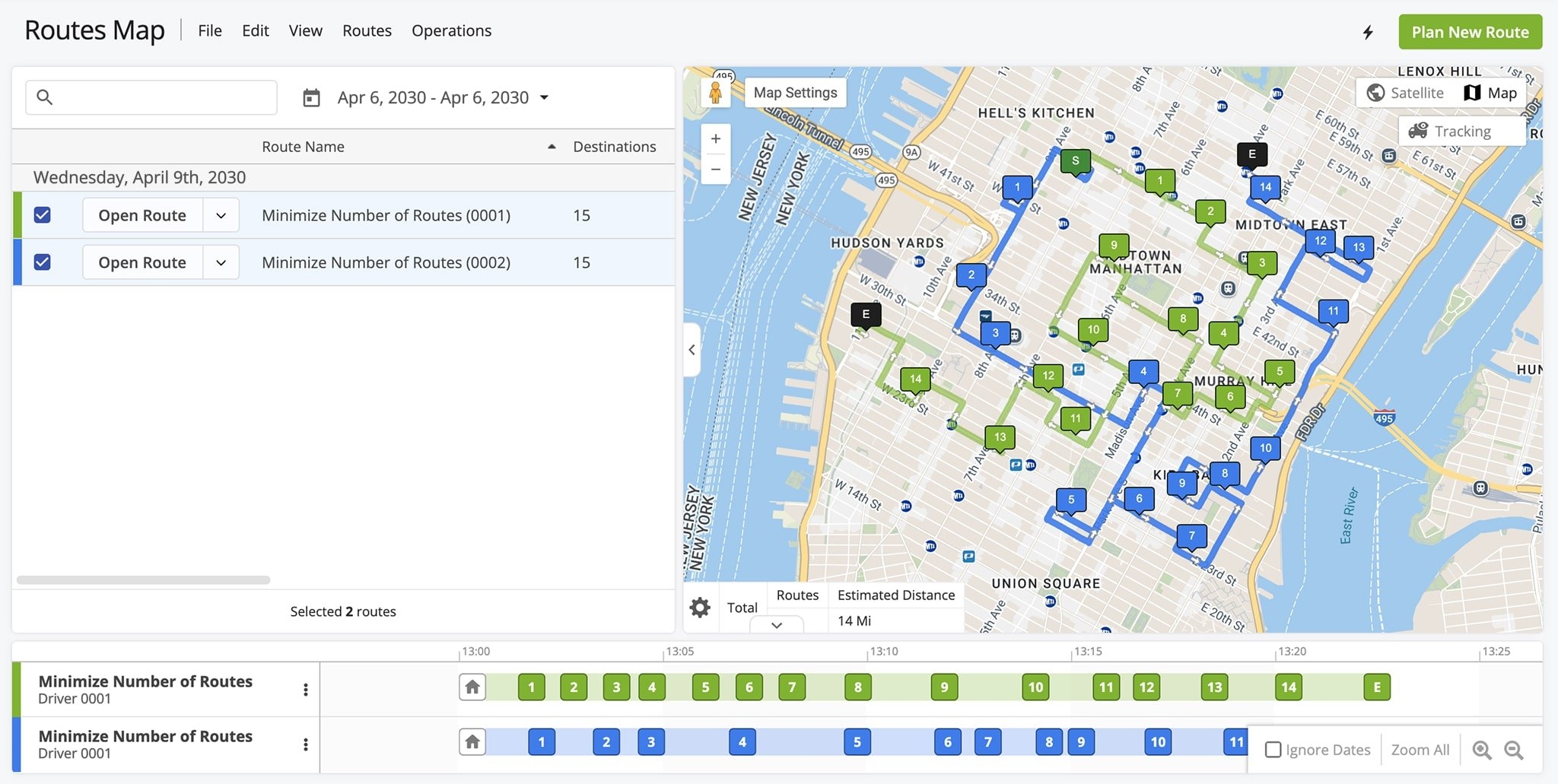Click the zoom-in magnifier in the timeline toolbar
Screen dimensions: 1558x784
1482,750
